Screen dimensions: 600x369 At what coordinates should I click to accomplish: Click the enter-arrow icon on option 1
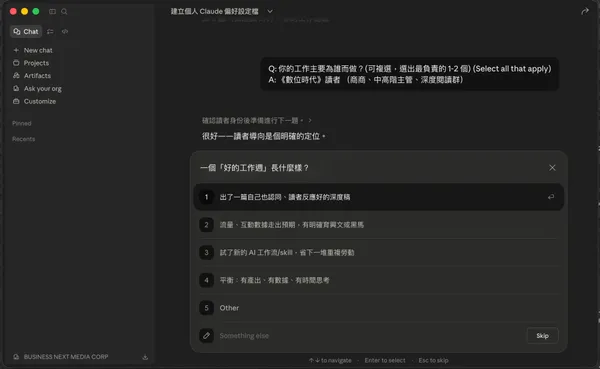tap(551, 197)
